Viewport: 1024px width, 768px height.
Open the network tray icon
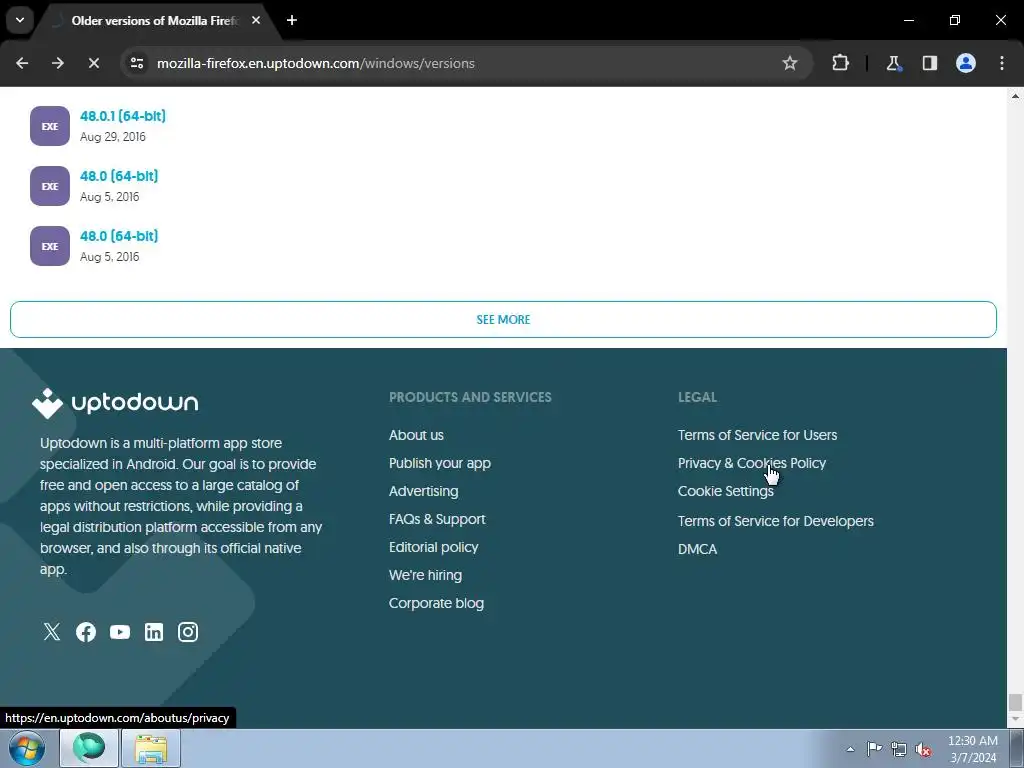coord(899,749)
